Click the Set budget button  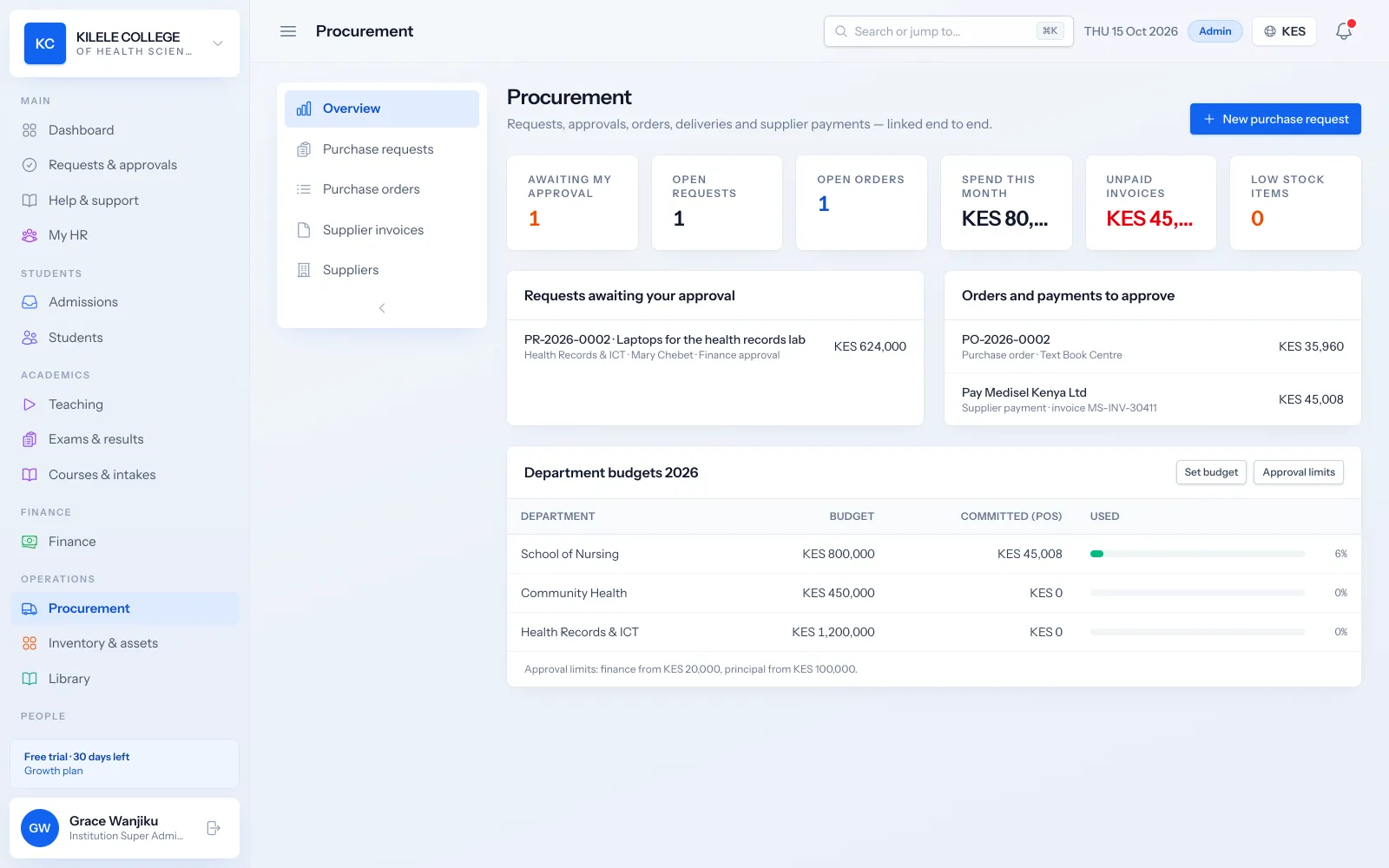tap(1211, 472)
